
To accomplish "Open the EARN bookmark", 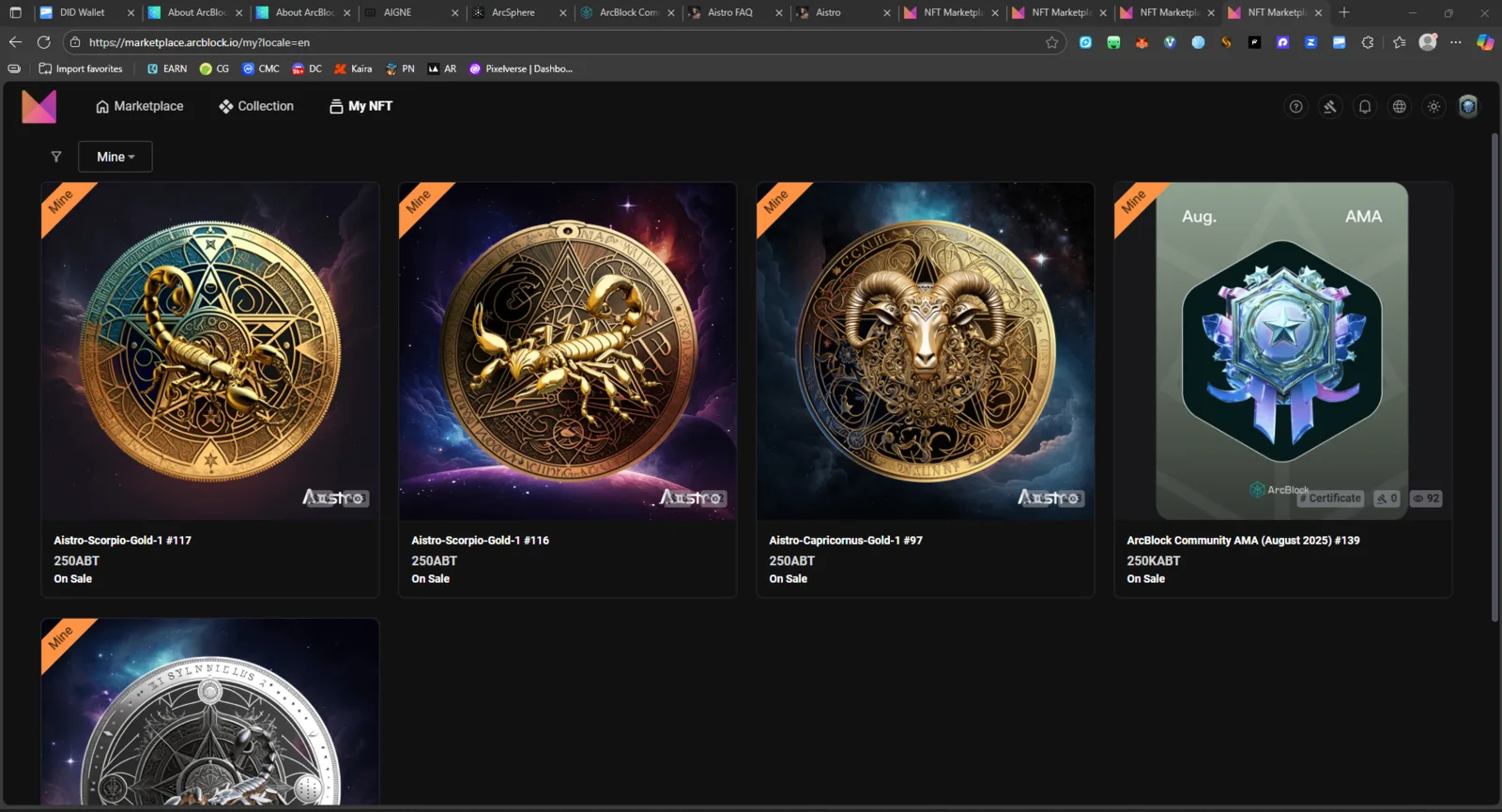I will coord(167,69).
